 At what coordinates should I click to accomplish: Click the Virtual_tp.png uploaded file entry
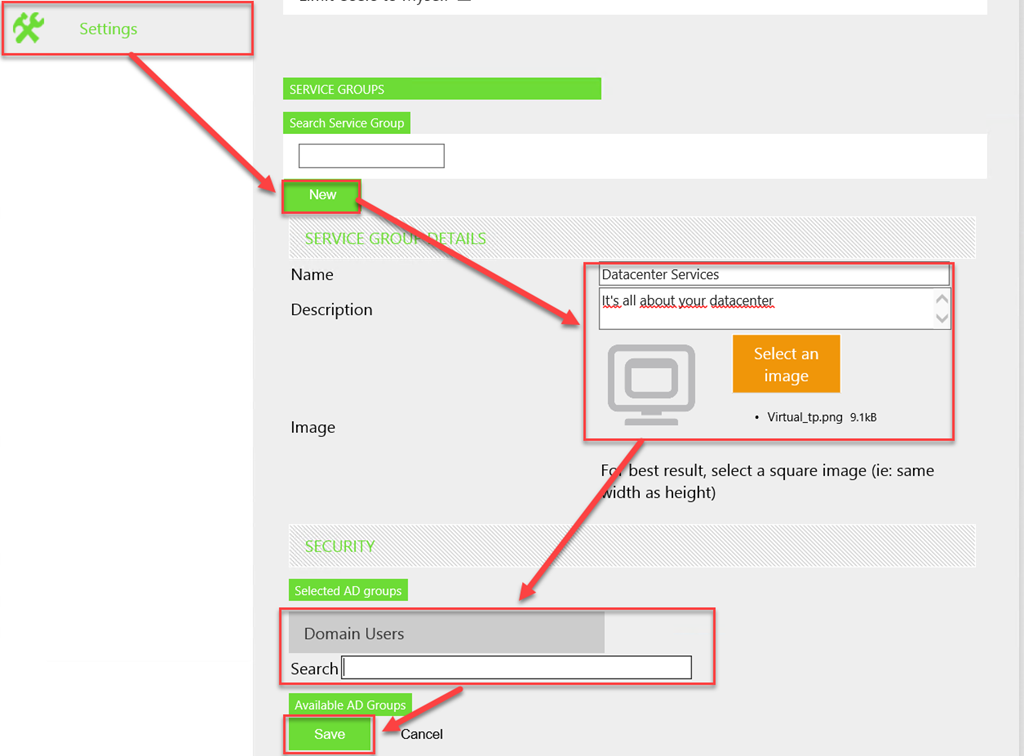806,418
